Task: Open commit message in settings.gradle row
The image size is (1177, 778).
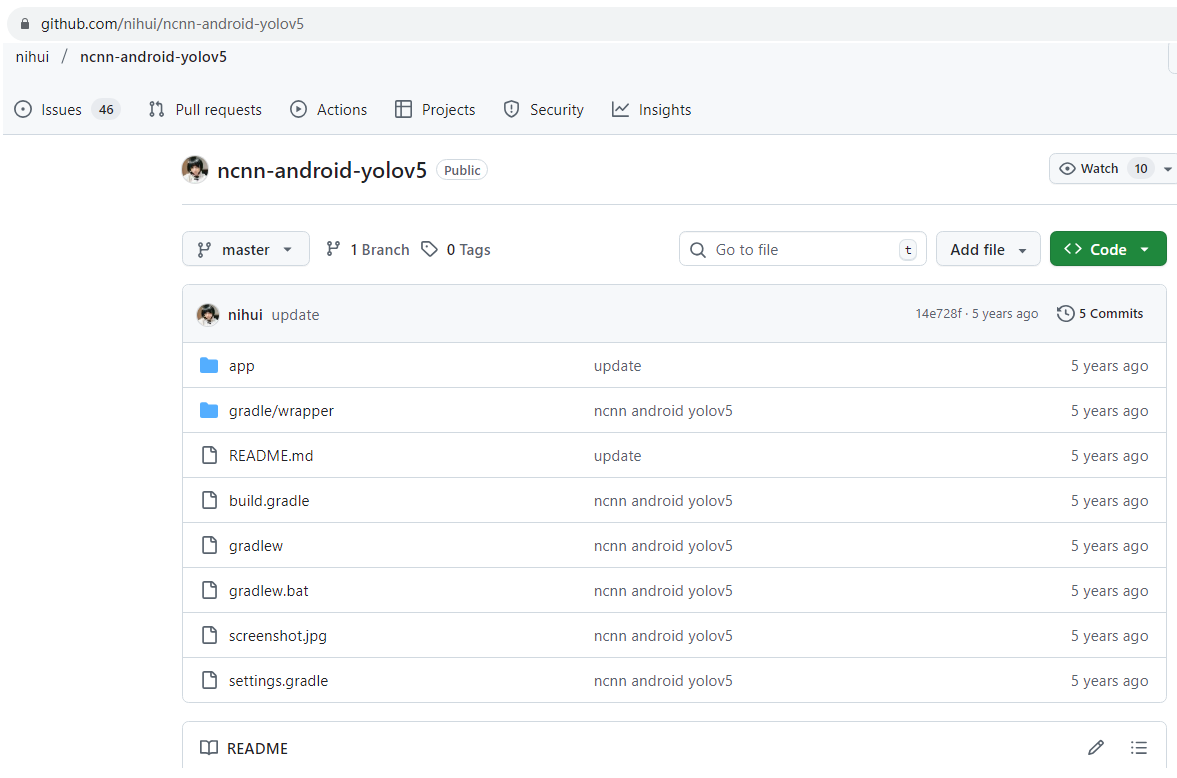Action: 663,681
